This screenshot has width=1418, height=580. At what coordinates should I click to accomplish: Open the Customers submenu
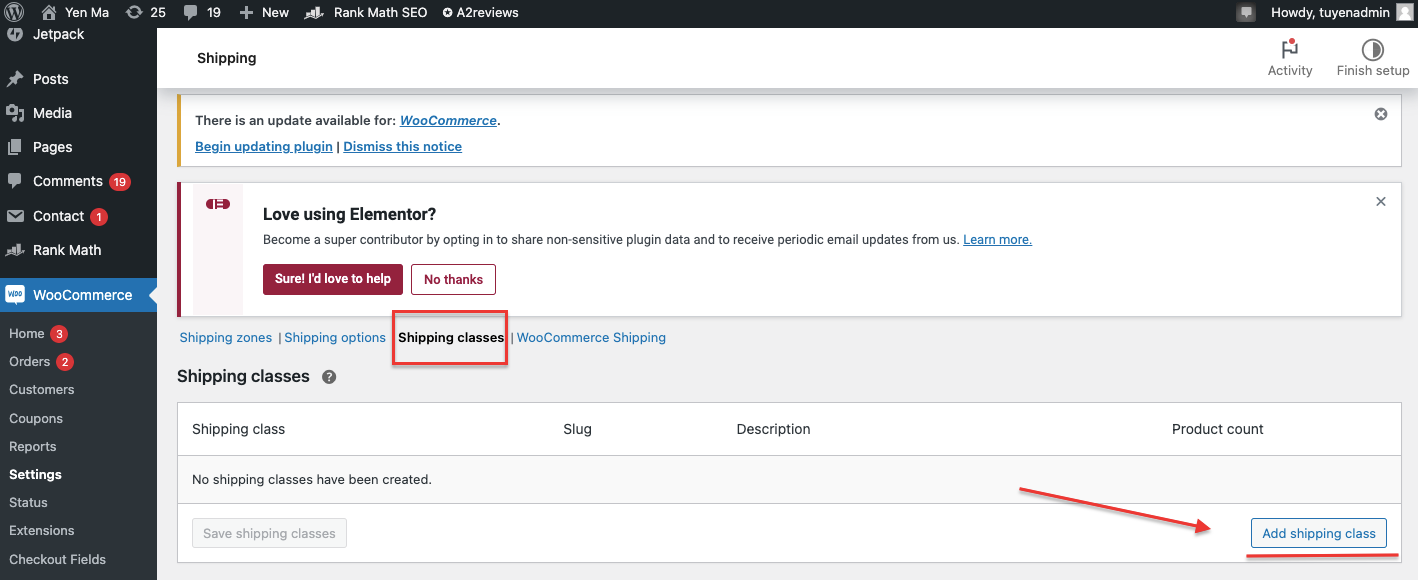(x=42, y=389)
